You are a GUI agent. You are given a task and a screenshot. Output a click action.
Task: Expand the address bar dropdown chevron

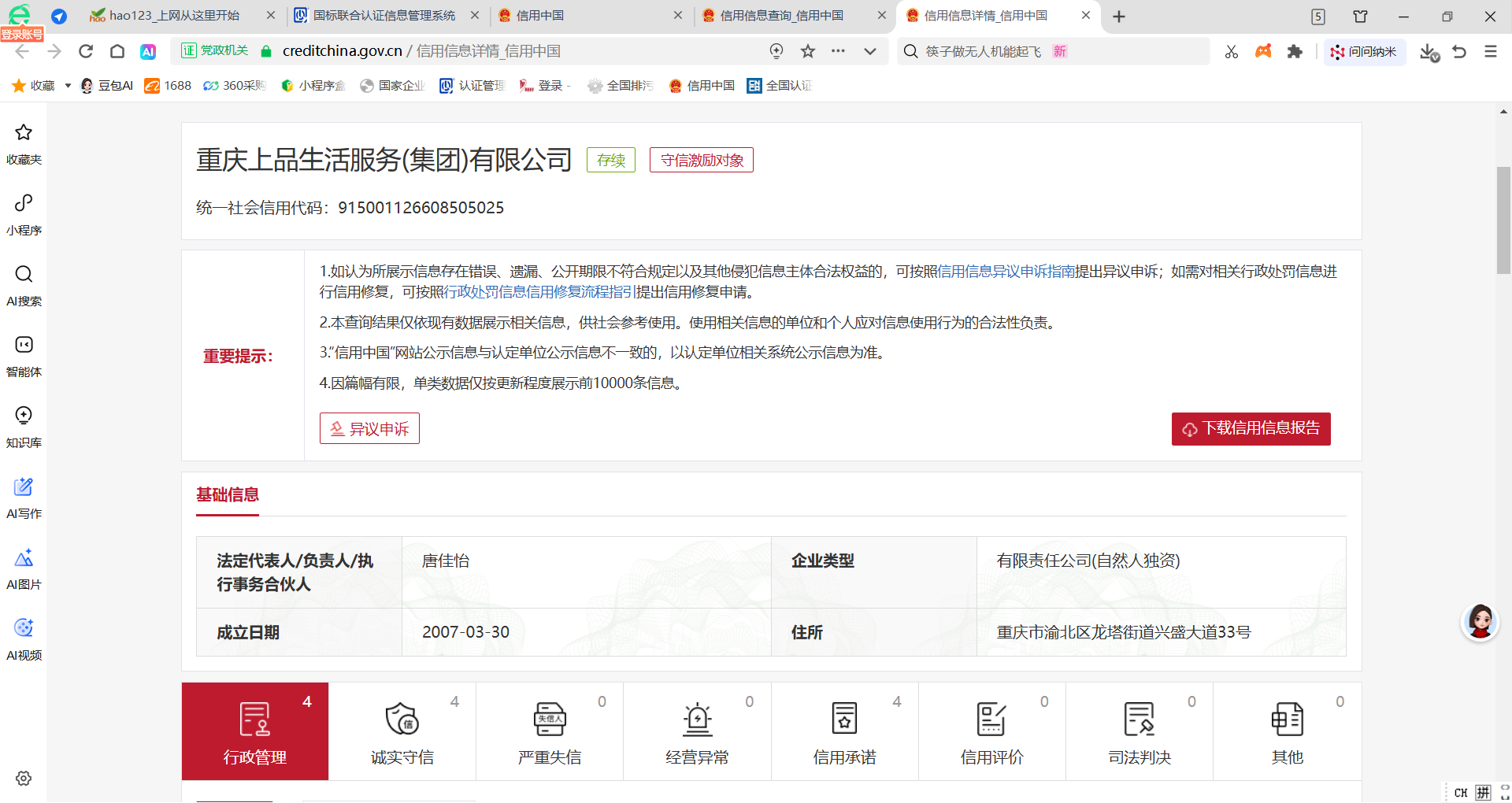[870, 51]
